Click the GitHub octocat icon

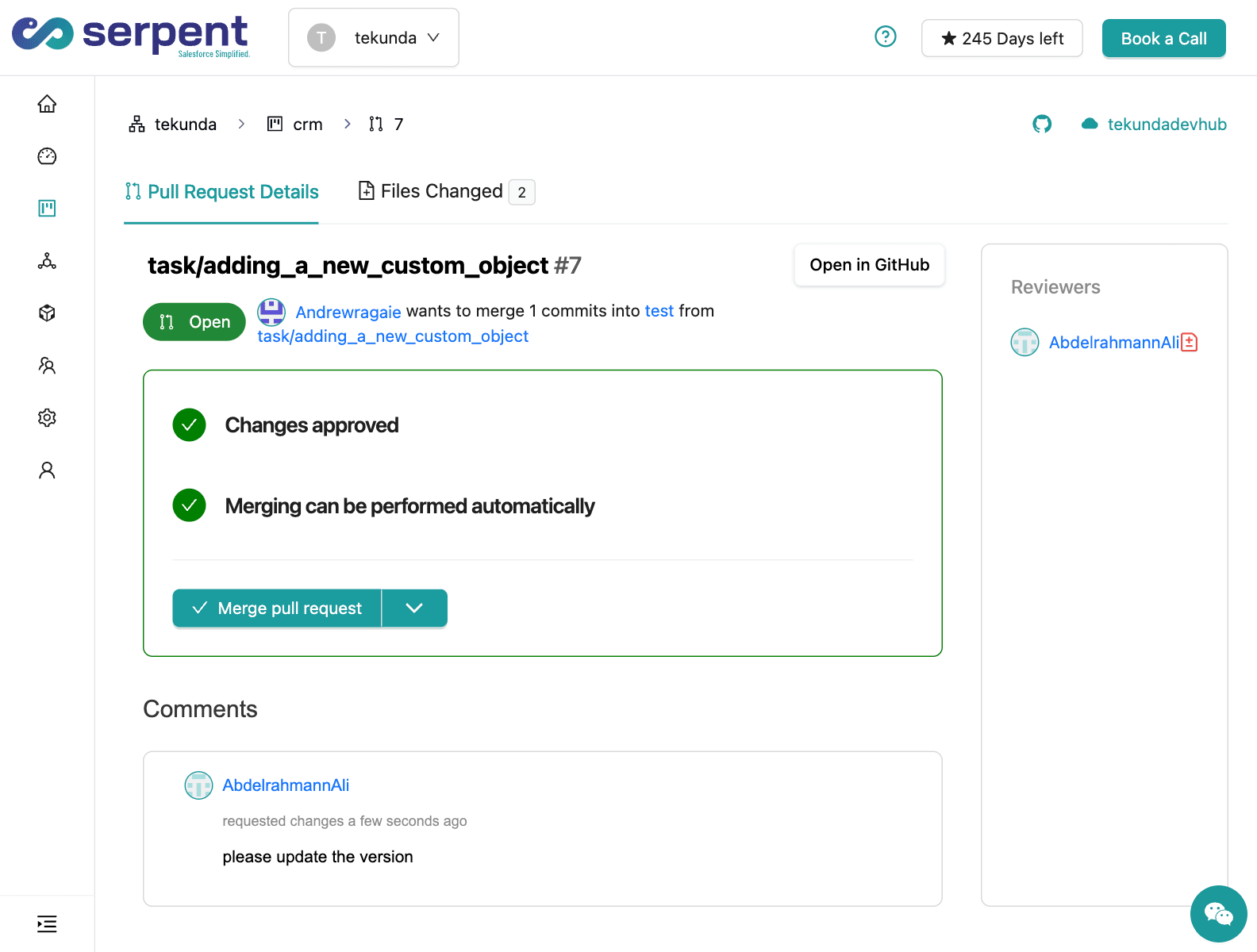[1042, 125]
